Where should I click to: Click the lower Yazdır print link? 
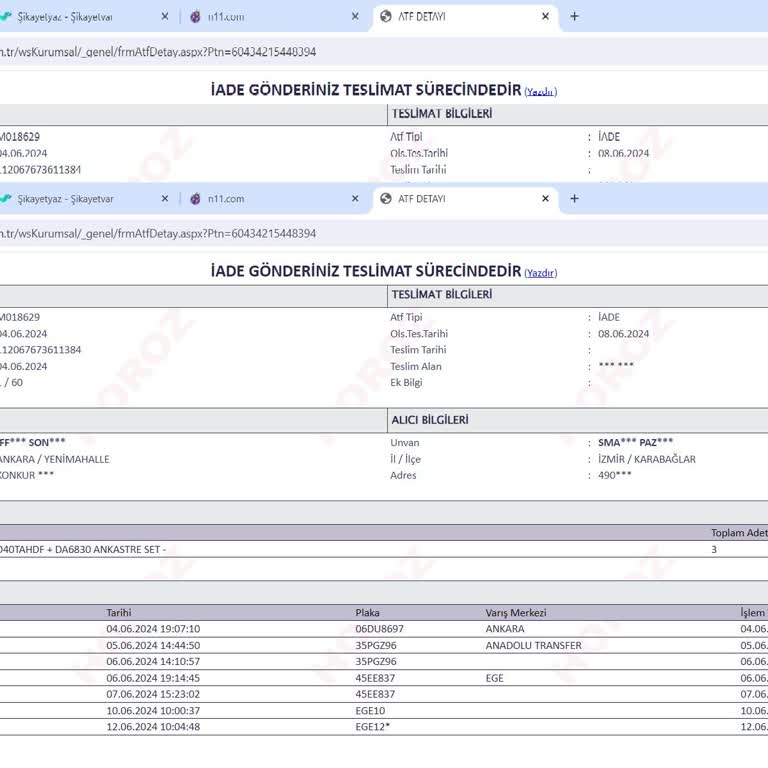[541, 273]
